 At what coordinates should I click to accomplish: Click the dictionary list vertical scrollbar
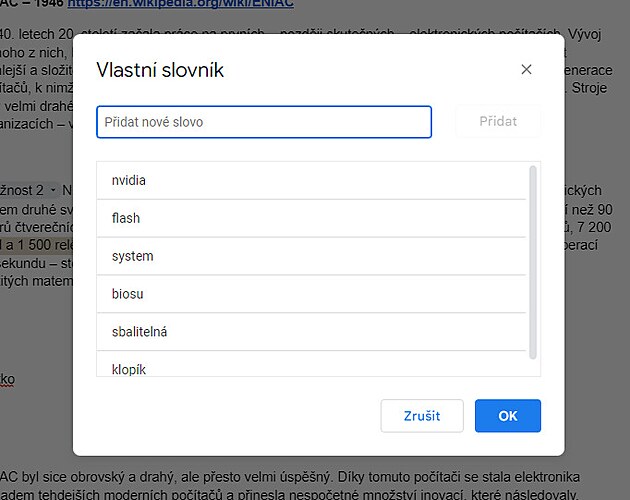tap(533, 262)
